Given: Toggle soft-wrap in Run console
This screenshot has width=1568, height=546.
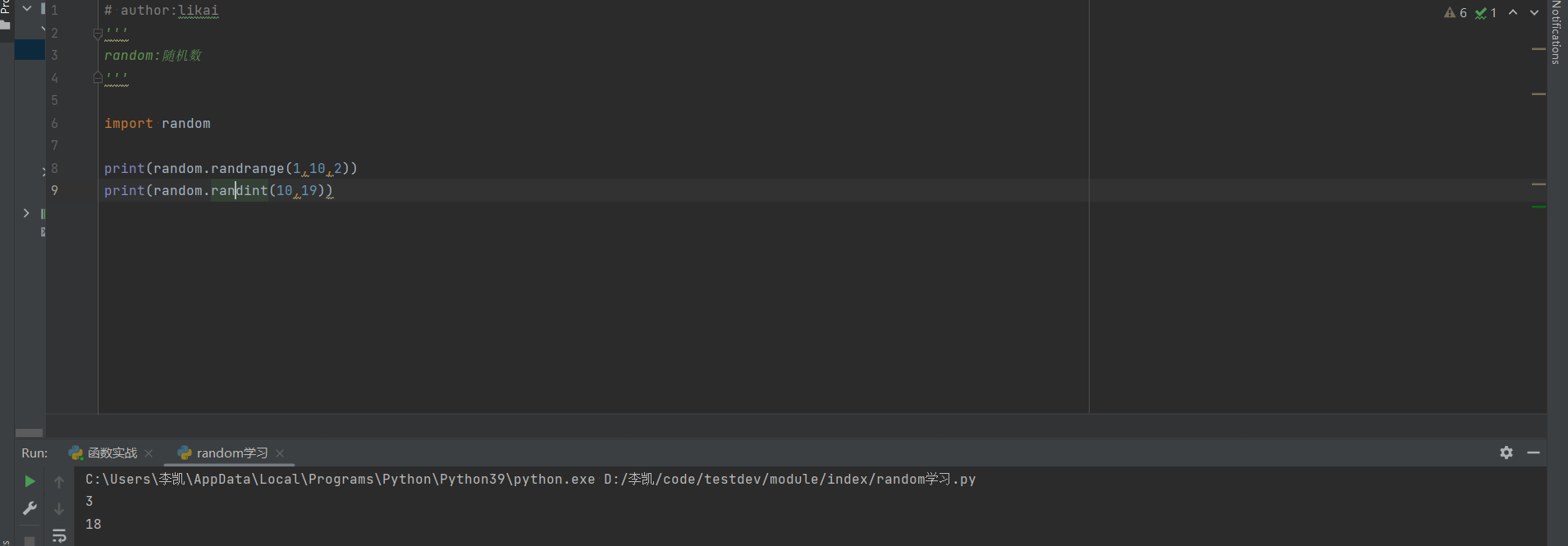Looking at the screenshot, I should tap(59, 535).
